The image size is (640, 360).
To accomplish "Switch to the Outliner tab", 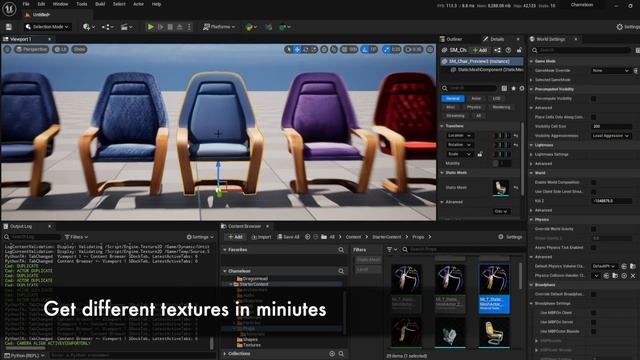I will (x=451, y=39).
